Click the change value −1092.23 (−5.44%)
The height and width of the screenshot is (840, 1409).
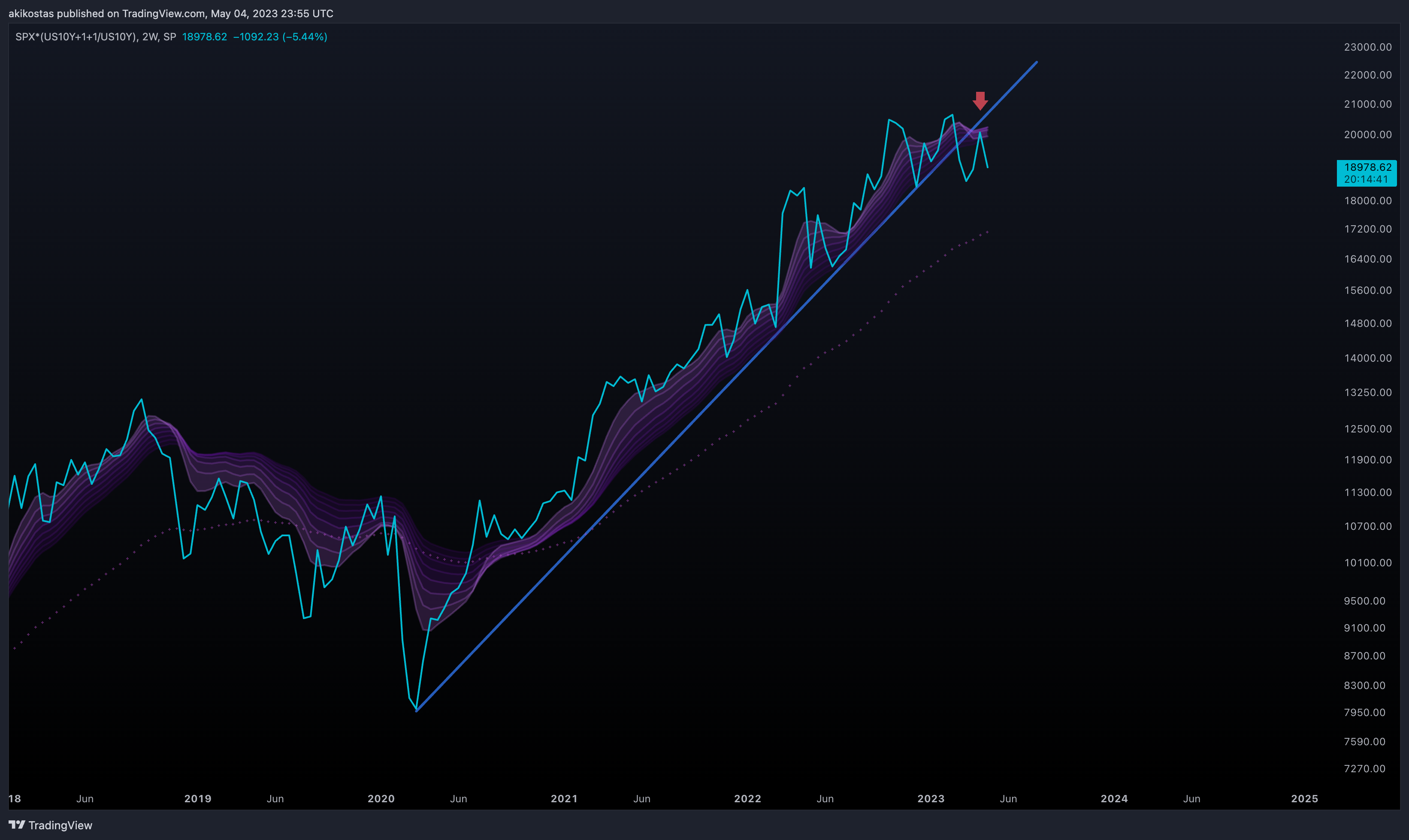(280, 37)
